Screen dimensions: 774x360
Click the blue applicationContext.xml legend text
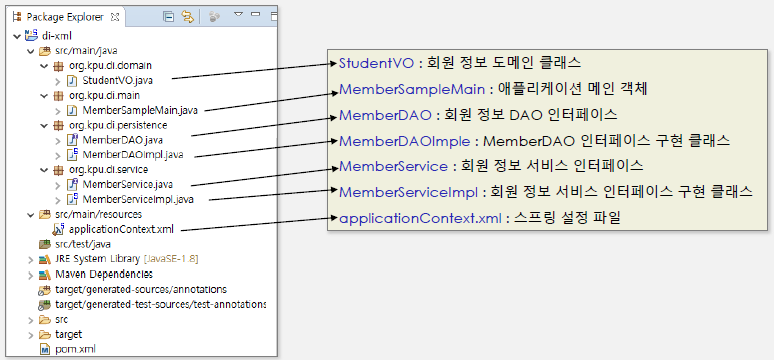click(421, 218)
